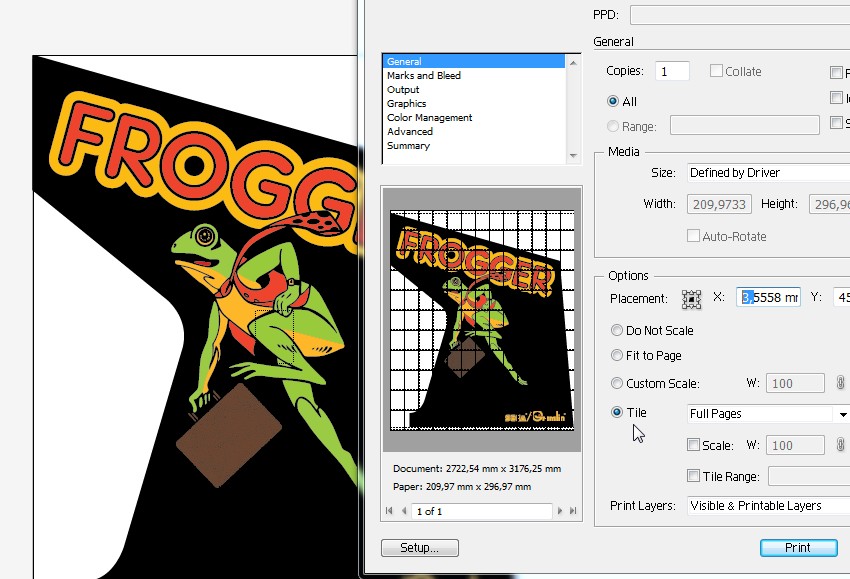Open the Print Layers dropdown
Image resolution: width=850 pixels, height=579 pixels.
click(x=768, y=505)
